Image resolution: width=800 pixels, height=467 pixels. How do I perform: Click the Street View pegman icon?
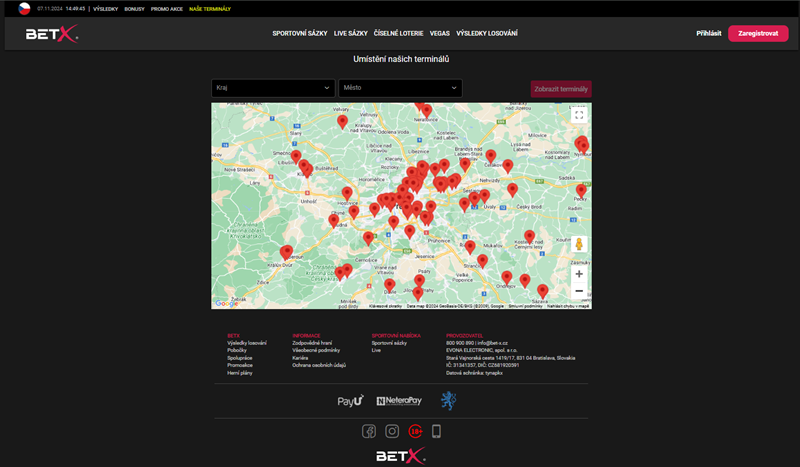(x=578, y=244)
